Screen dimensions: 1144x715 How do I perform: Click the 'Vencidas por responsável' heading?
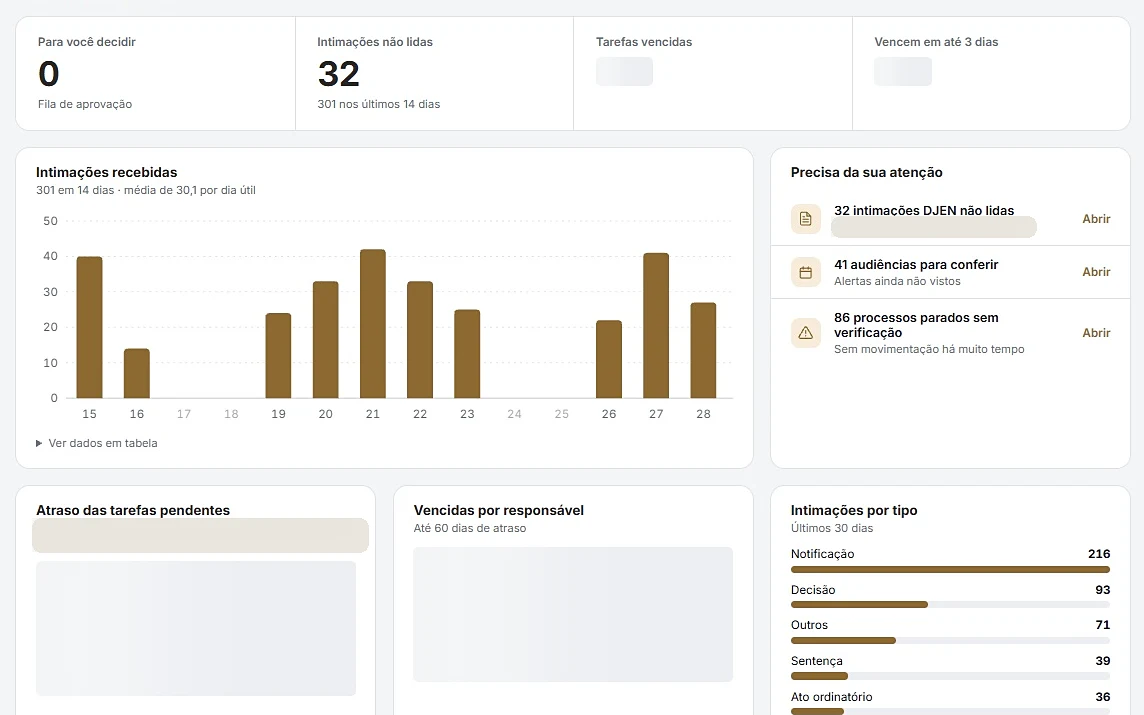[x=499, y=510]
